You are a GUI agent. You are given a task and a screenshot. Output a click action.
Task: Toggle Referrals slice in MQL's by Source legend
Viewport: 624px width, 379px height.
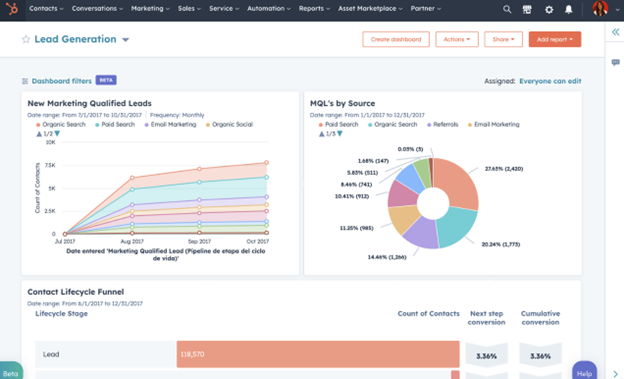pos(443,125)
